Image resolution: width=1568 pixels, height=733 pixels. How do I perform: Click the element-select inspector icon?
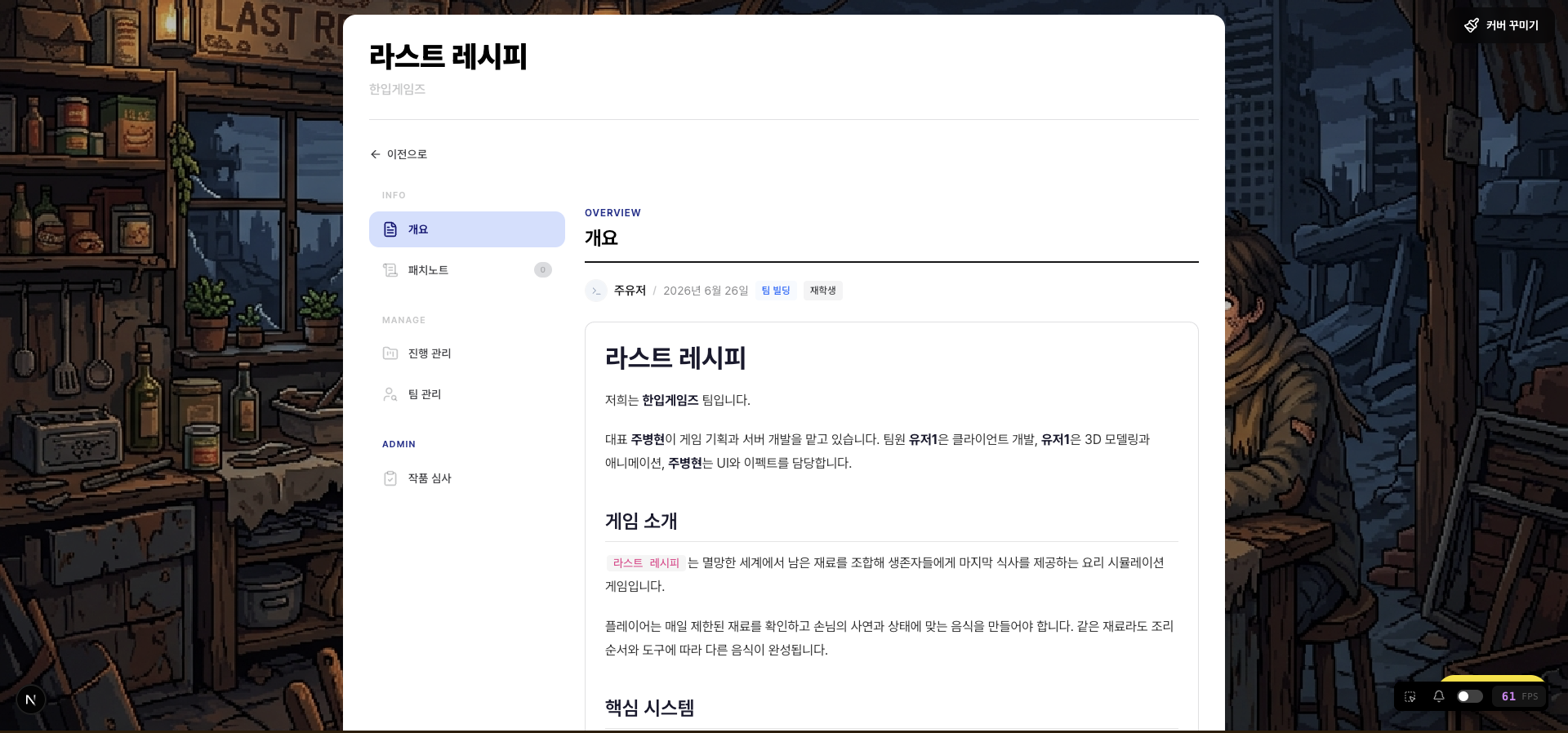point(1410,696)
